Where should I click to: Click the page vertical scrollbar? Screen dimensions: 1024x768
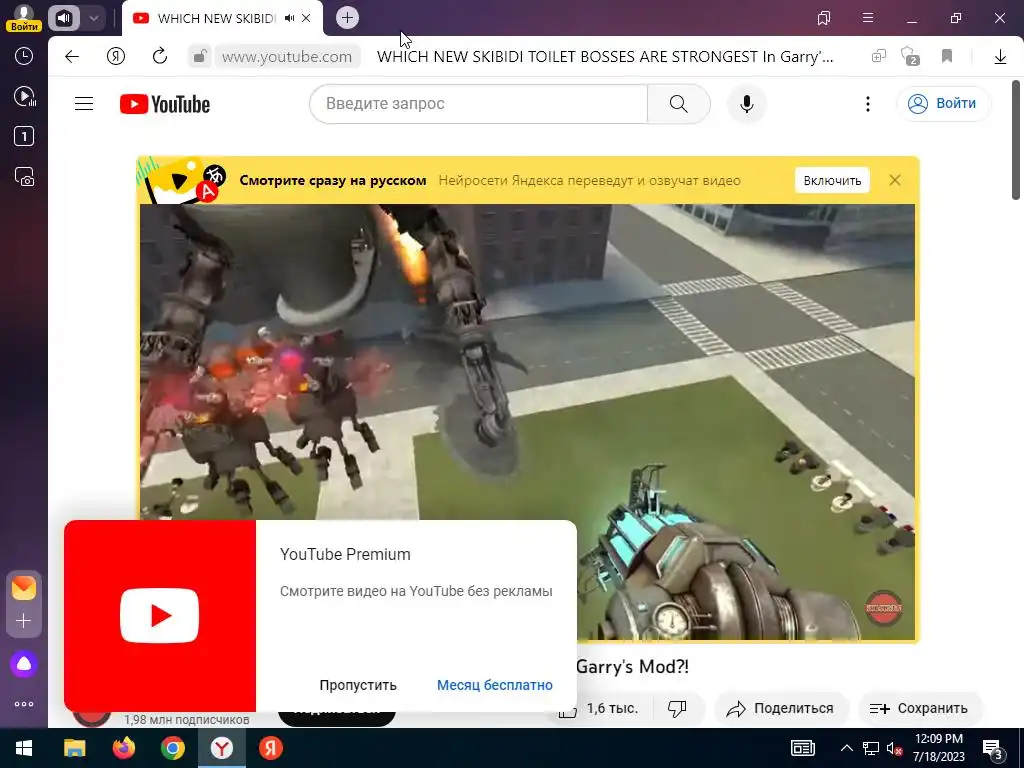(x=1016, y=140)
